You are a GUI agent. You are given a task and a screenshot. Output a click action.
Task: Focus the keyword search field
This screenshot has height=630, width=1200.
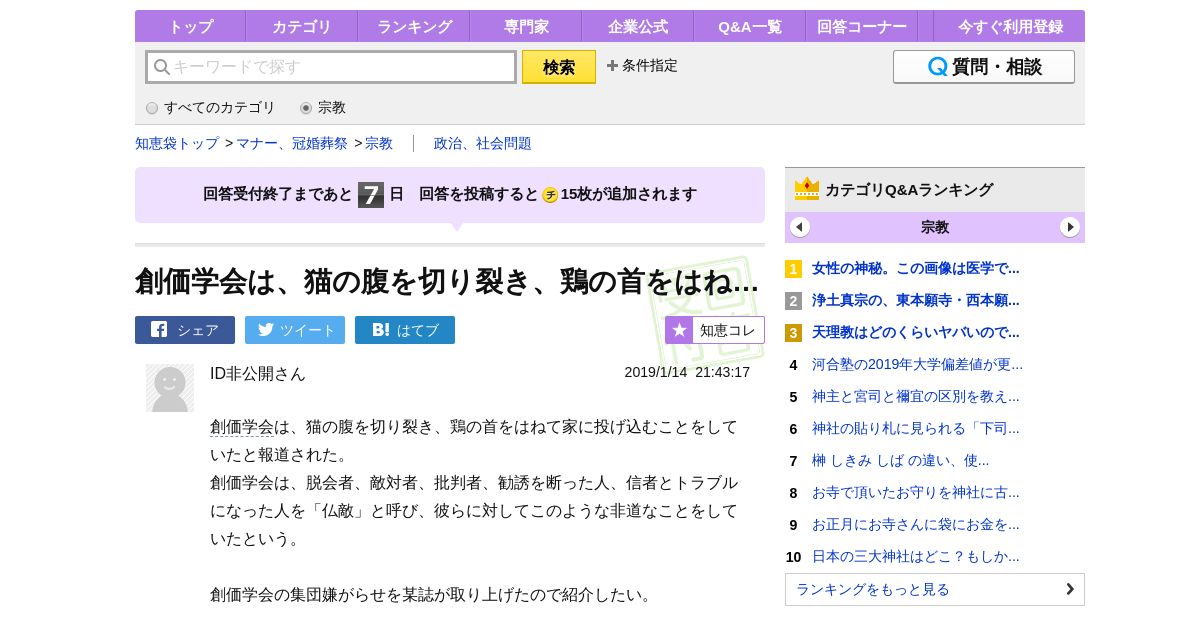click(x=331, y=67)
